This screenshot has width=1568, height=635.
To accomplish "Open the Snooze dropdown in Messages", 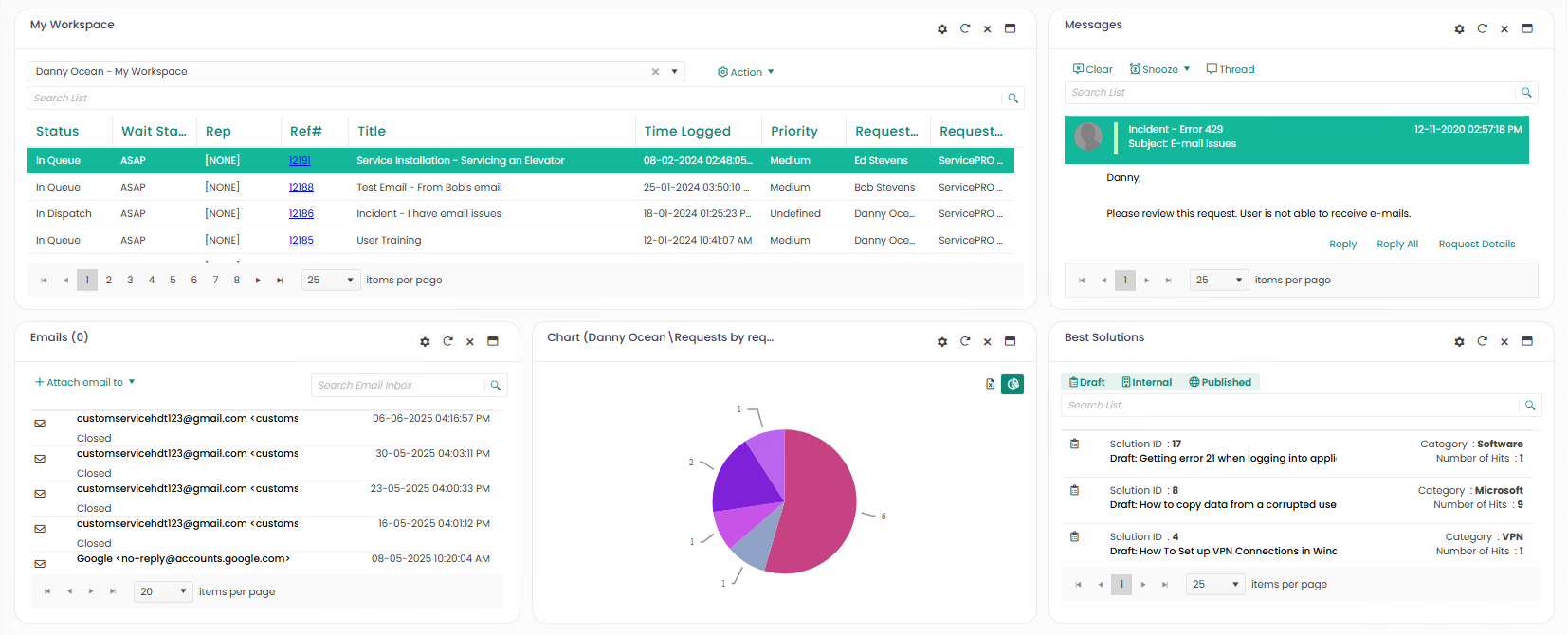I will tap(1159, 69).
